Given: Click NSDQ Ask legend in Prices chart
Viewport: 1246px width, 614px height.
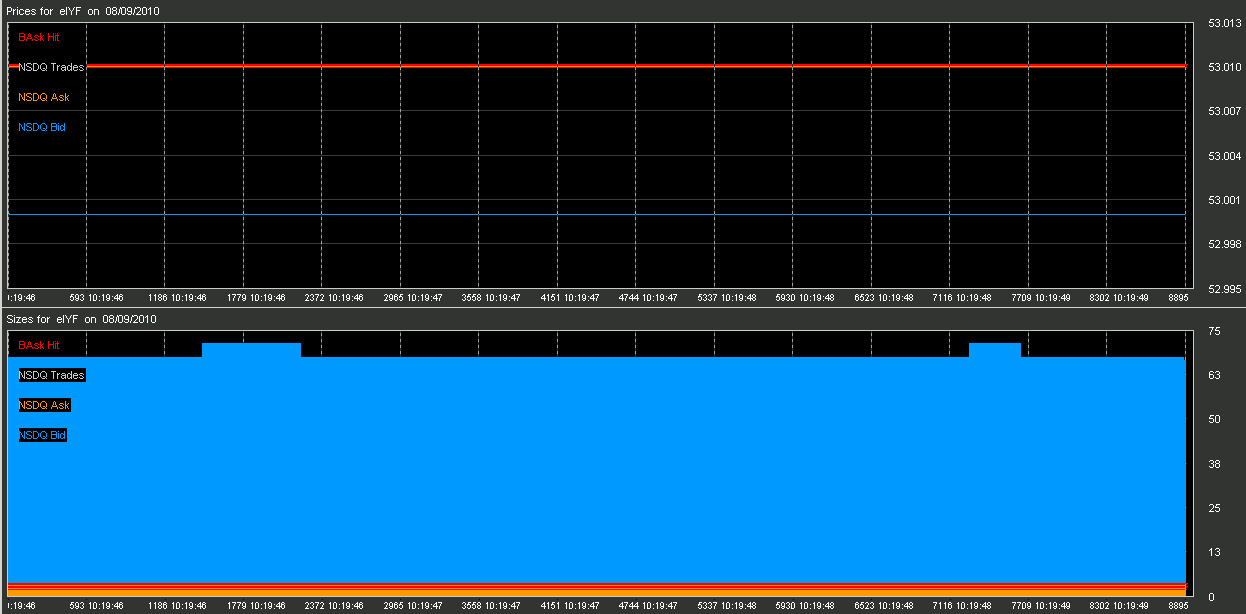Looking at the screenshot, I should click(x=44, y=97).
